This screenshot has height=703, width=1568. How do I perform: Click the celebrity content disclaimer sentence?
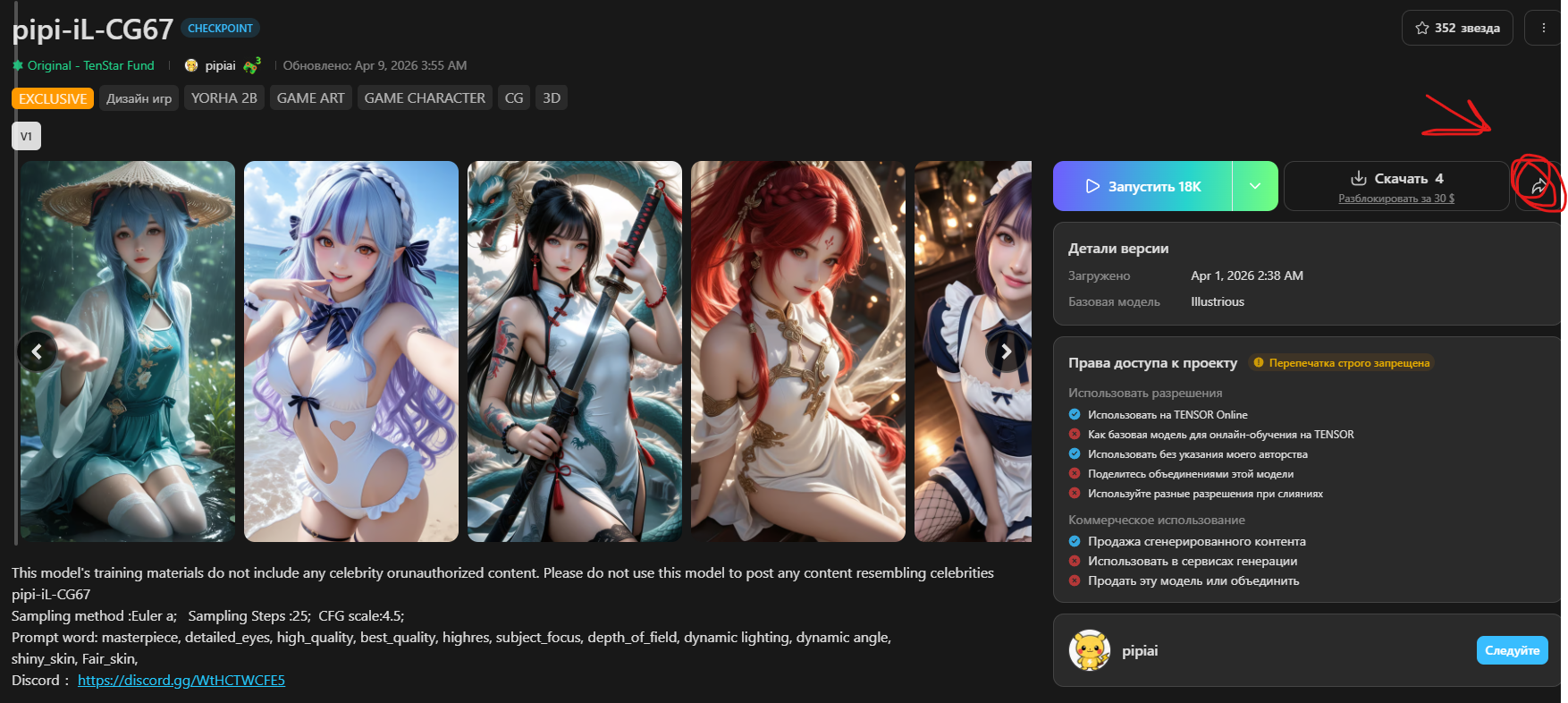[x=502, y=573]
